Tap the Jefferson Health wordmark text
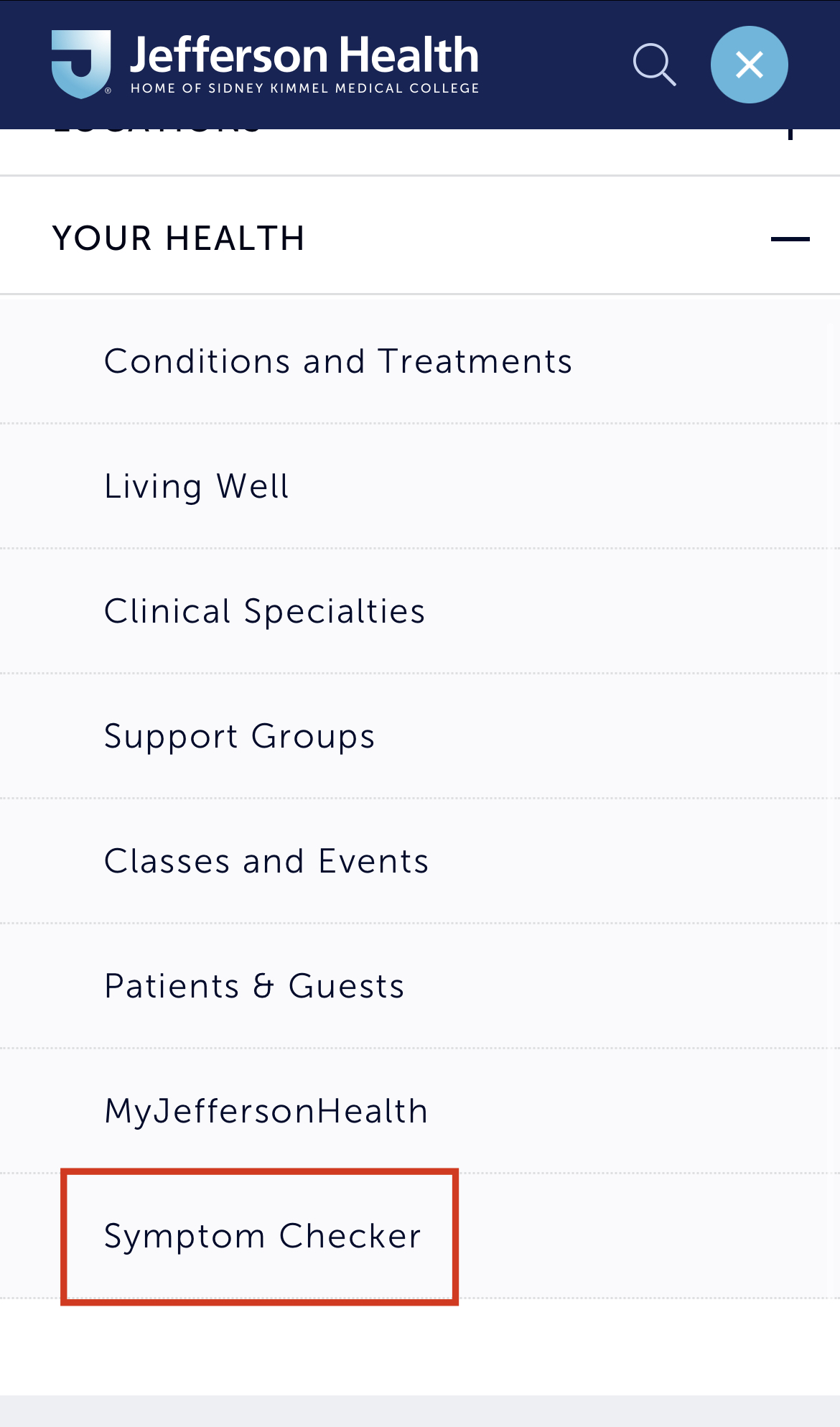The width and height of the screenshot is (840, 1427). (304, 55)
